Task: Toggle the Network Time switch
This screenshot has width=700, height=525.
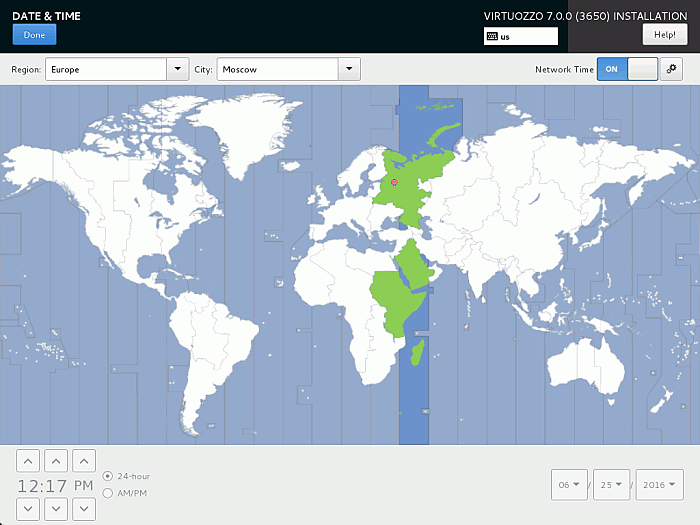Action: tap(627, 69)
